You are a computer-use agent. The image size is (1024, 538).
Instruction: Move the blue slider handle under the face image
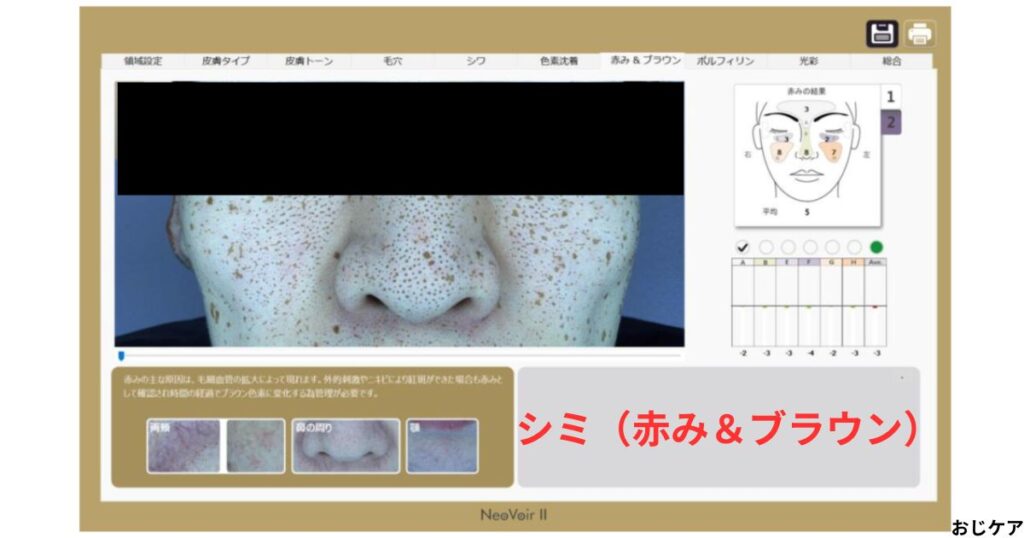(121, 356)
